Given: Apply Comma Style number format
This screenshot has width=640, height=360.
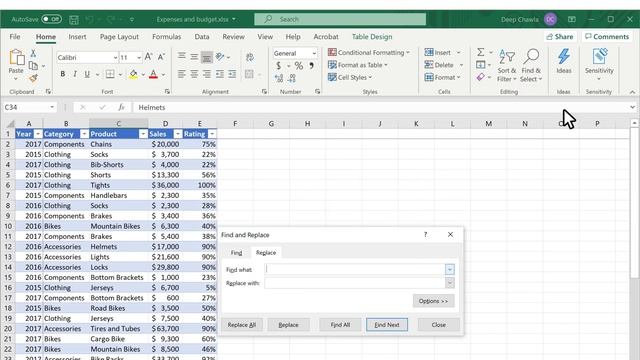Looking at the screenshot, I should click(x=311, y=66).
